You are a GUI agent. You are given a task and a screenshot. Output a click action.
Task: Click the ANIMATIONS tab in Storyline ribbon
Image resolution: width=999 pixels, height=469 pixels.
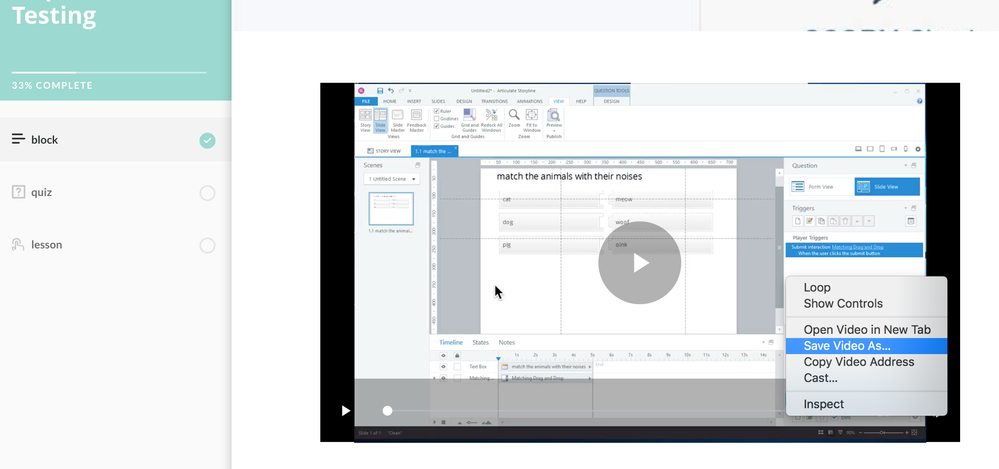(x=529, y=101)
